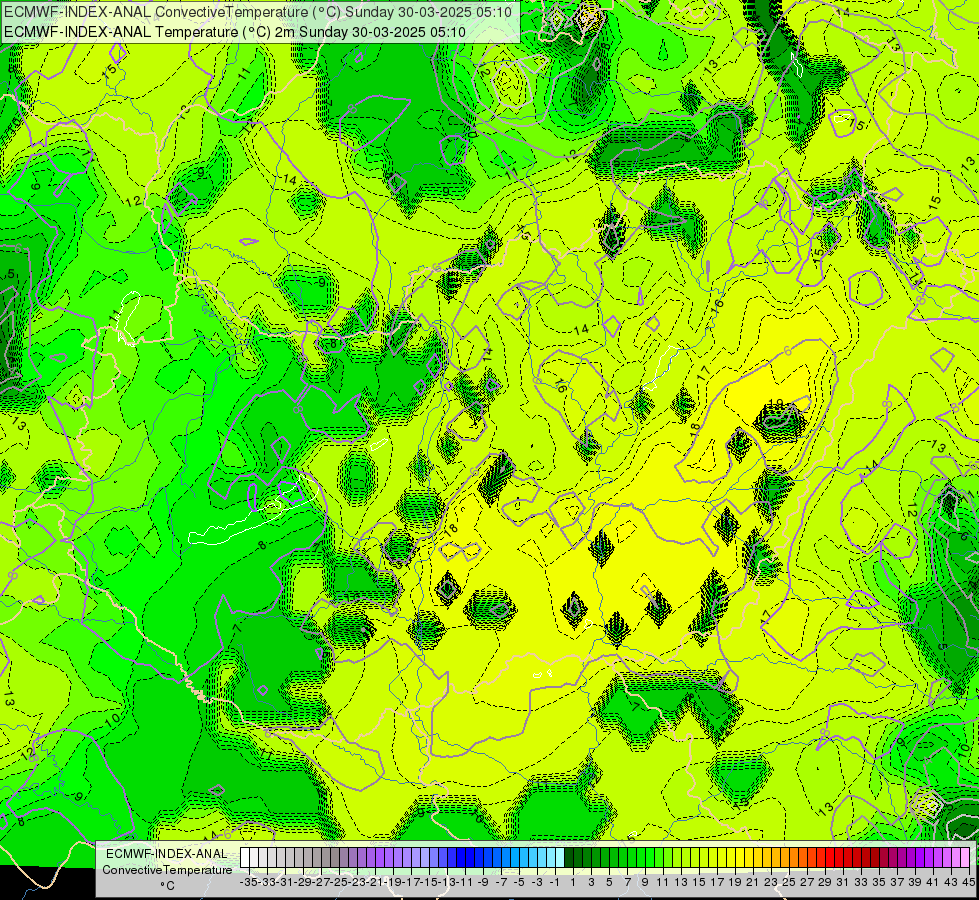Click the -9 value on the legend scale

pos(483,882)
